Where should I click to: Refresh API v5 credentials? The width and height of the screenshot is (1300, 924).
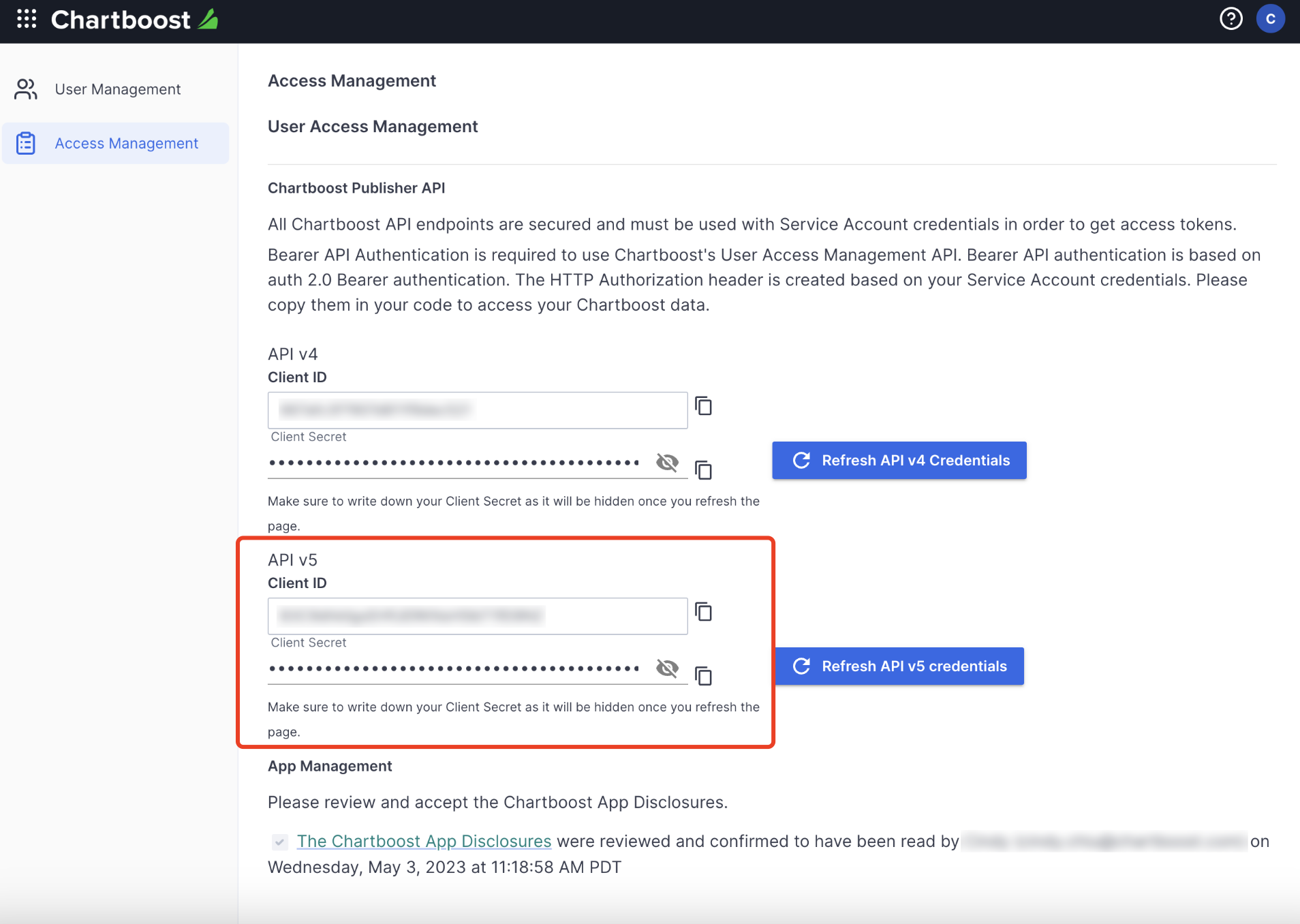(899, 666)
